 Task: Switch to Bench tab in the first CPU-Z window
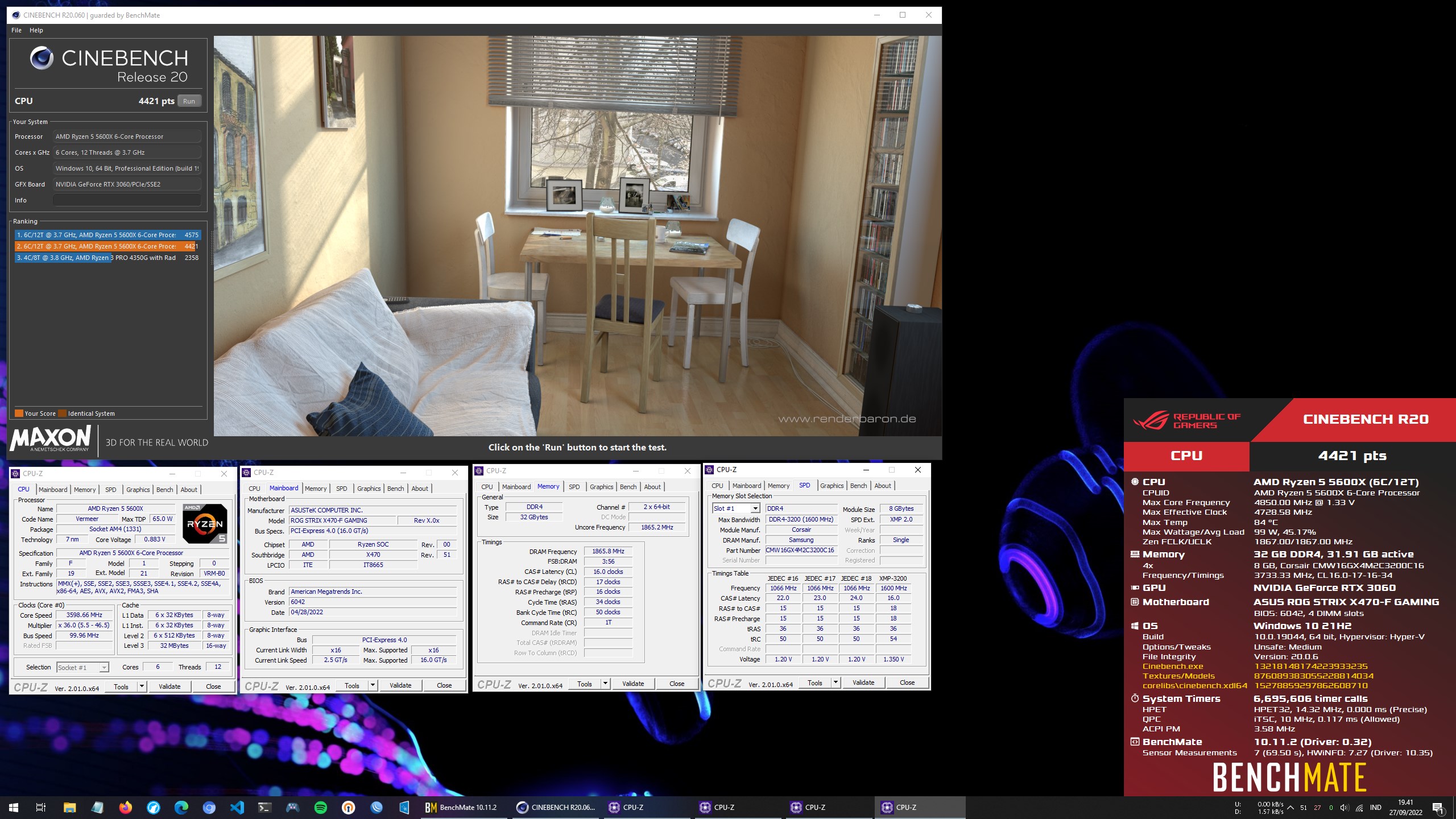[x=165, y=489]
